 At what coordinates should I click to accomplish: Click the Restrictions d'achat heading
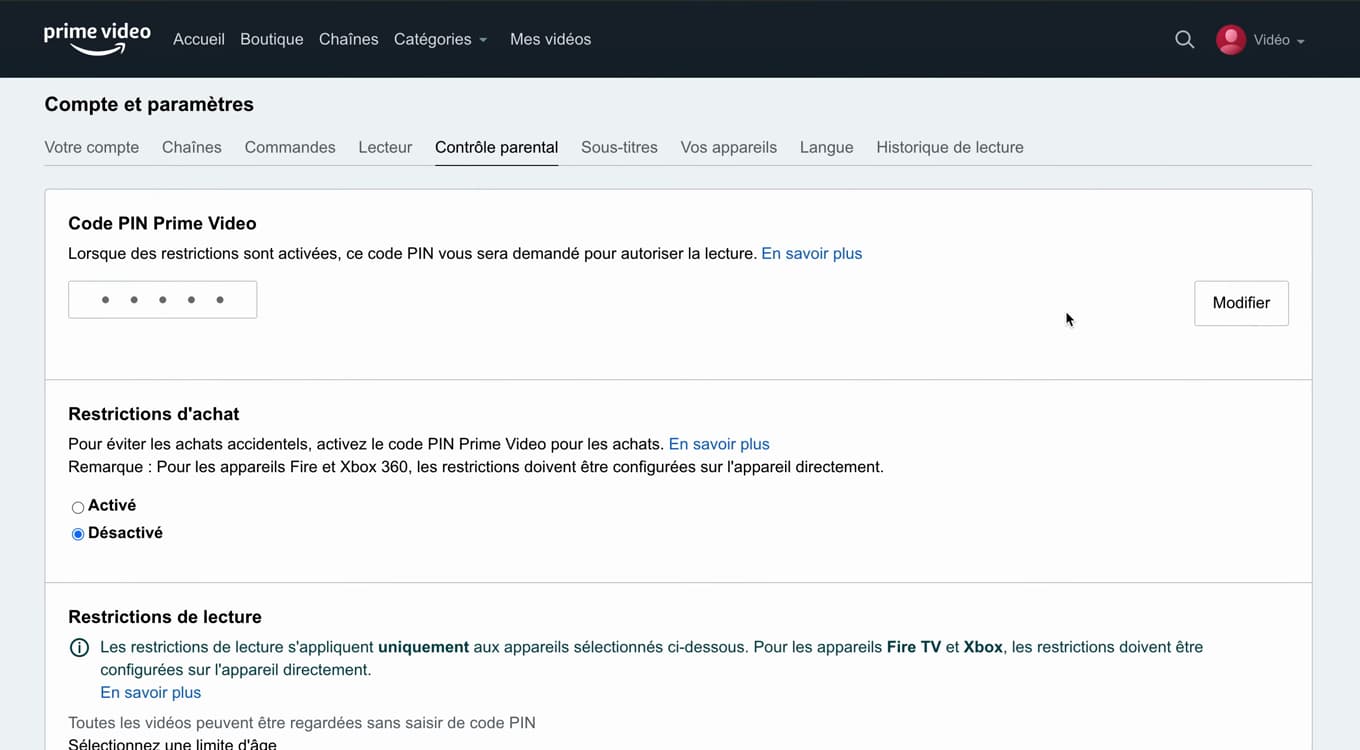[154, 414]
